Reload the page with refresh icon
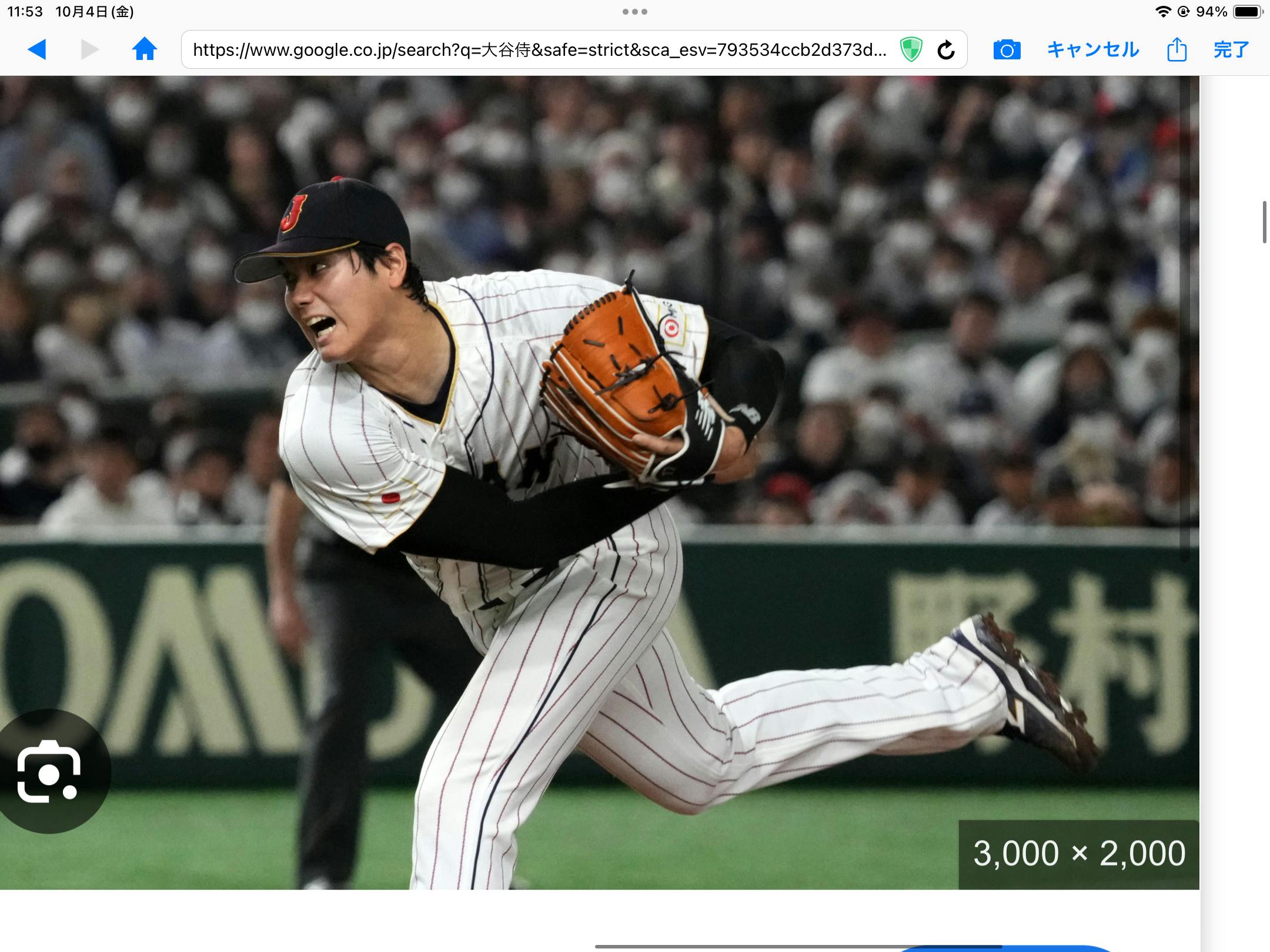Image resolution: width=1270 pixels, height=952 pixels. point(945,50)
